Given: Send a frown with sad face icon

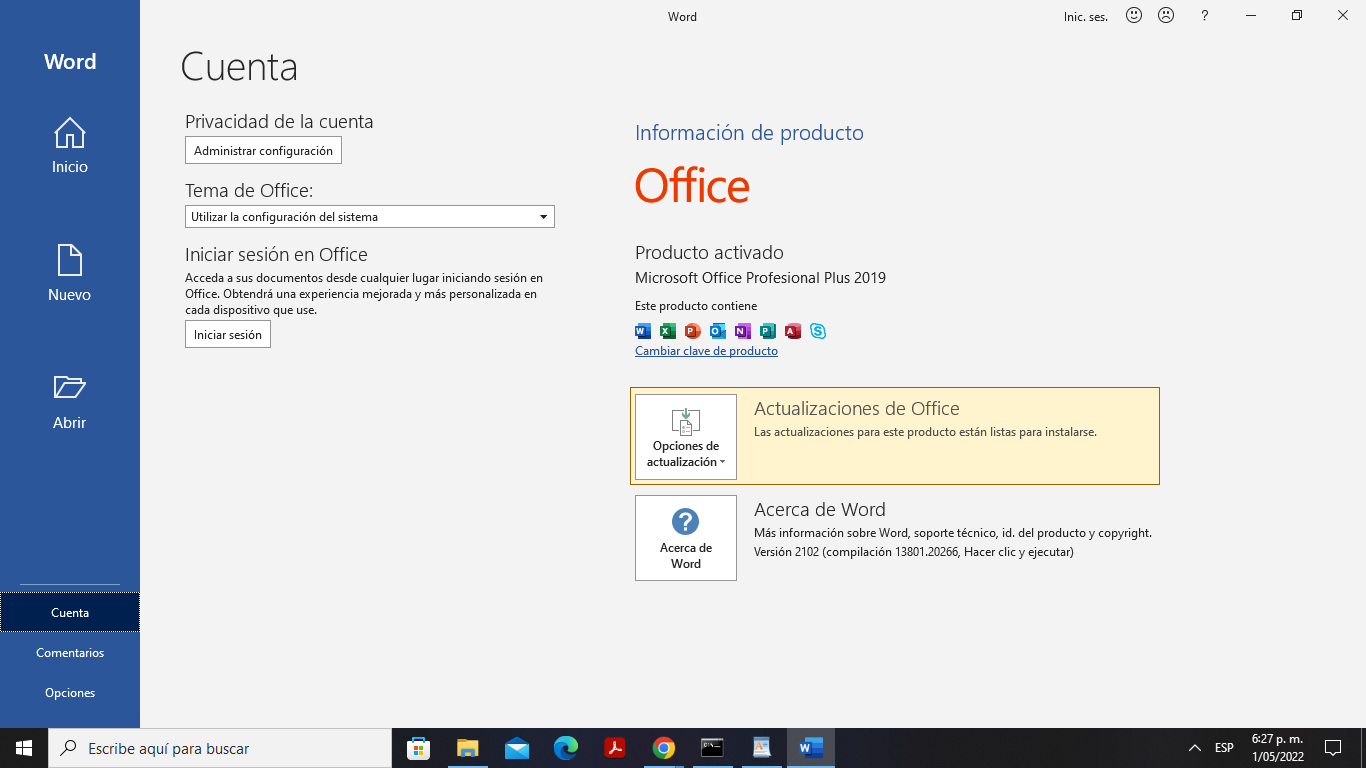Looking at the screenshot, I should coord(1166,16).
